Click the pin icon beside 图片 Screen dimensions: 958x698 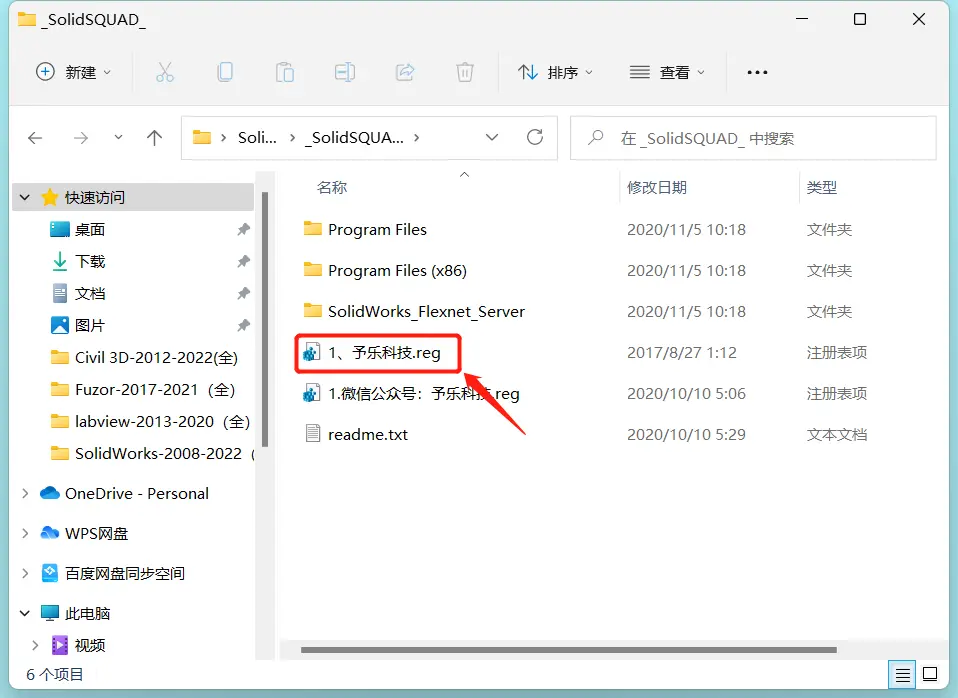click(243, 325)
